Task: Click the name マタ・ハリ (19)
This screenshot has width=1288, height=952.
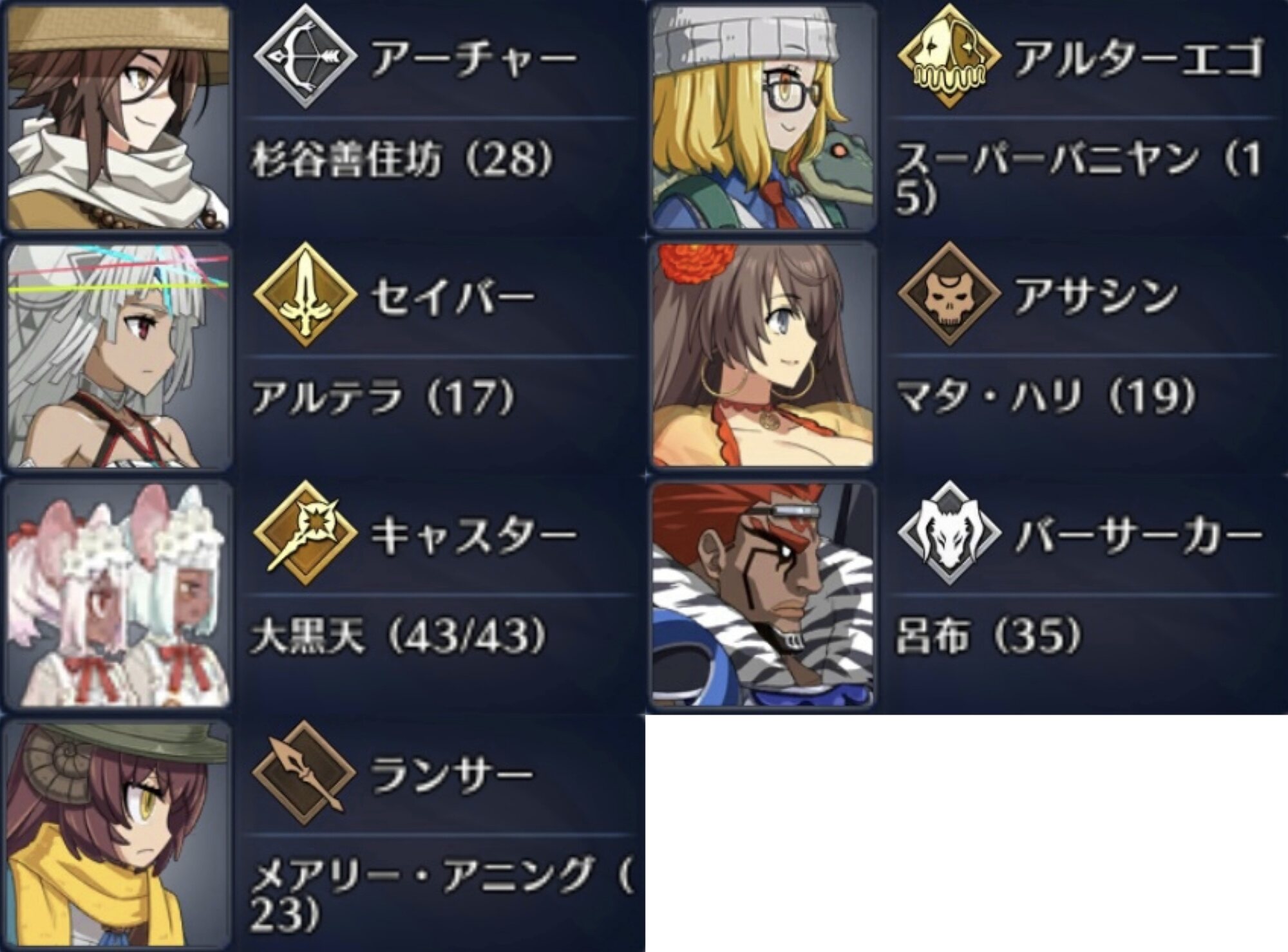Action: coord(1046,397)
